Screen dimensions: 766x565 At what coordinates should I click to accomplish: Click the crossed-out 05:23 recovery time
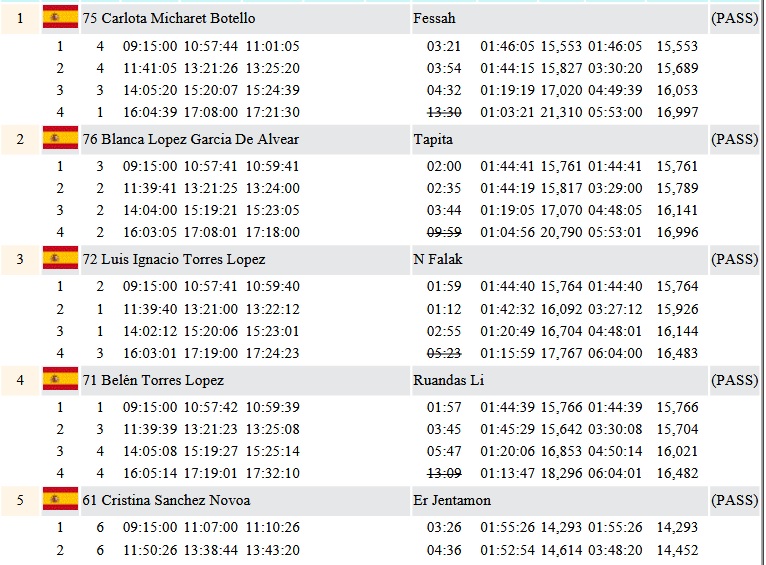click(444, 352)
